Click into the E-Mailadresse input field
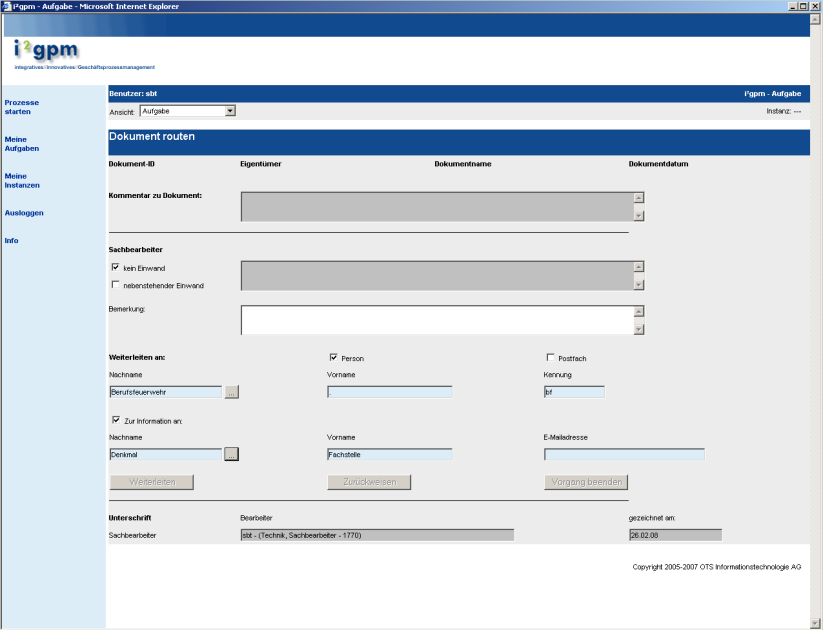 (x=624, y=455)
